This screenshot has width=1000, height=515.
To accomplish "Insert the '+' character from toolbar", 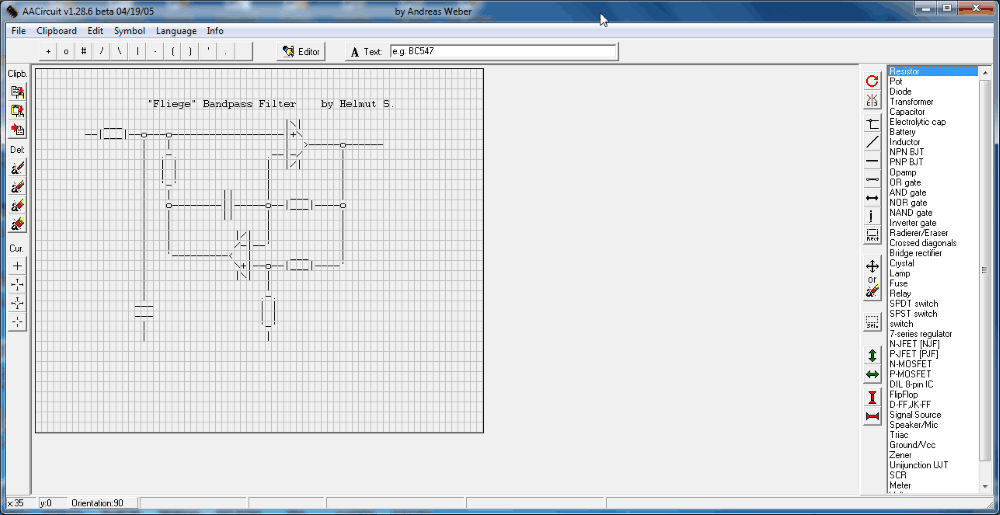I will pyautogui.click(x=48, y=52).
